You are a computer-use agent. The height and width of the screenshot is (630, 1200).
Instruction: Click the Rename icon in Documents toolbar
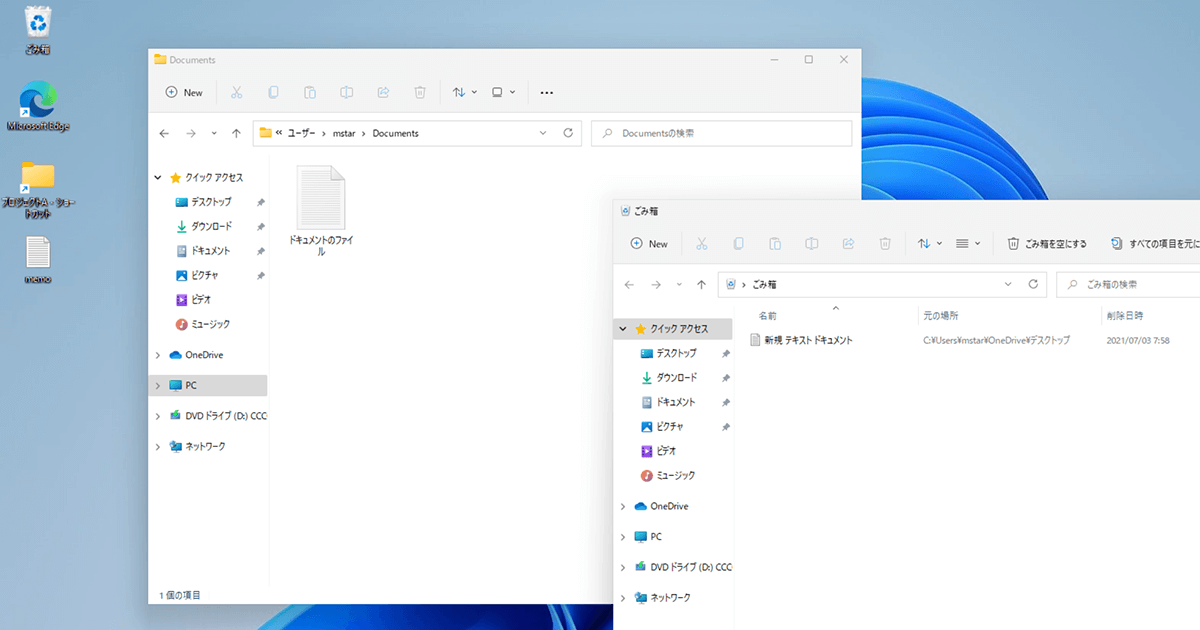[x=346, y=92]
